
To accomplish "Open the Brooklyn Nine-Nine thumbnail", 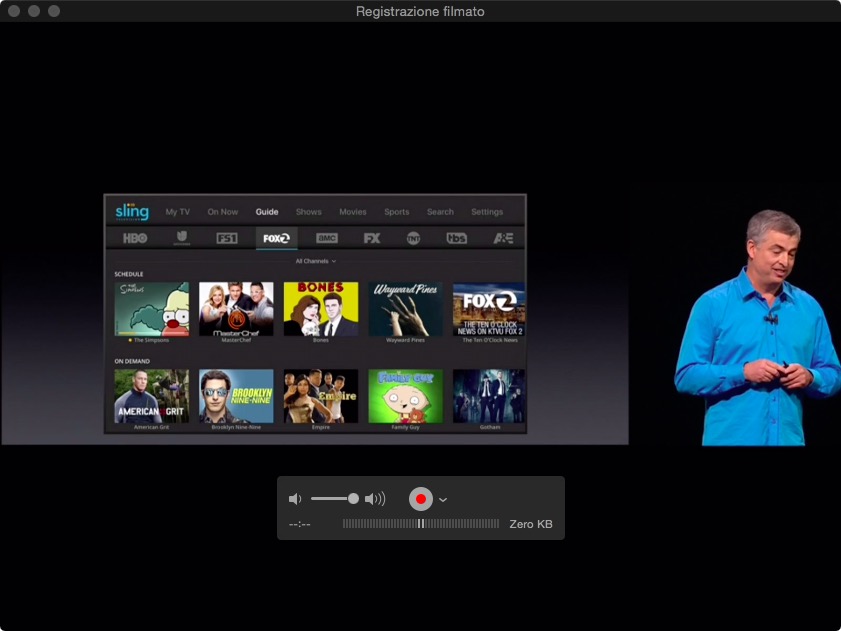I will click(x=236, y=396).
